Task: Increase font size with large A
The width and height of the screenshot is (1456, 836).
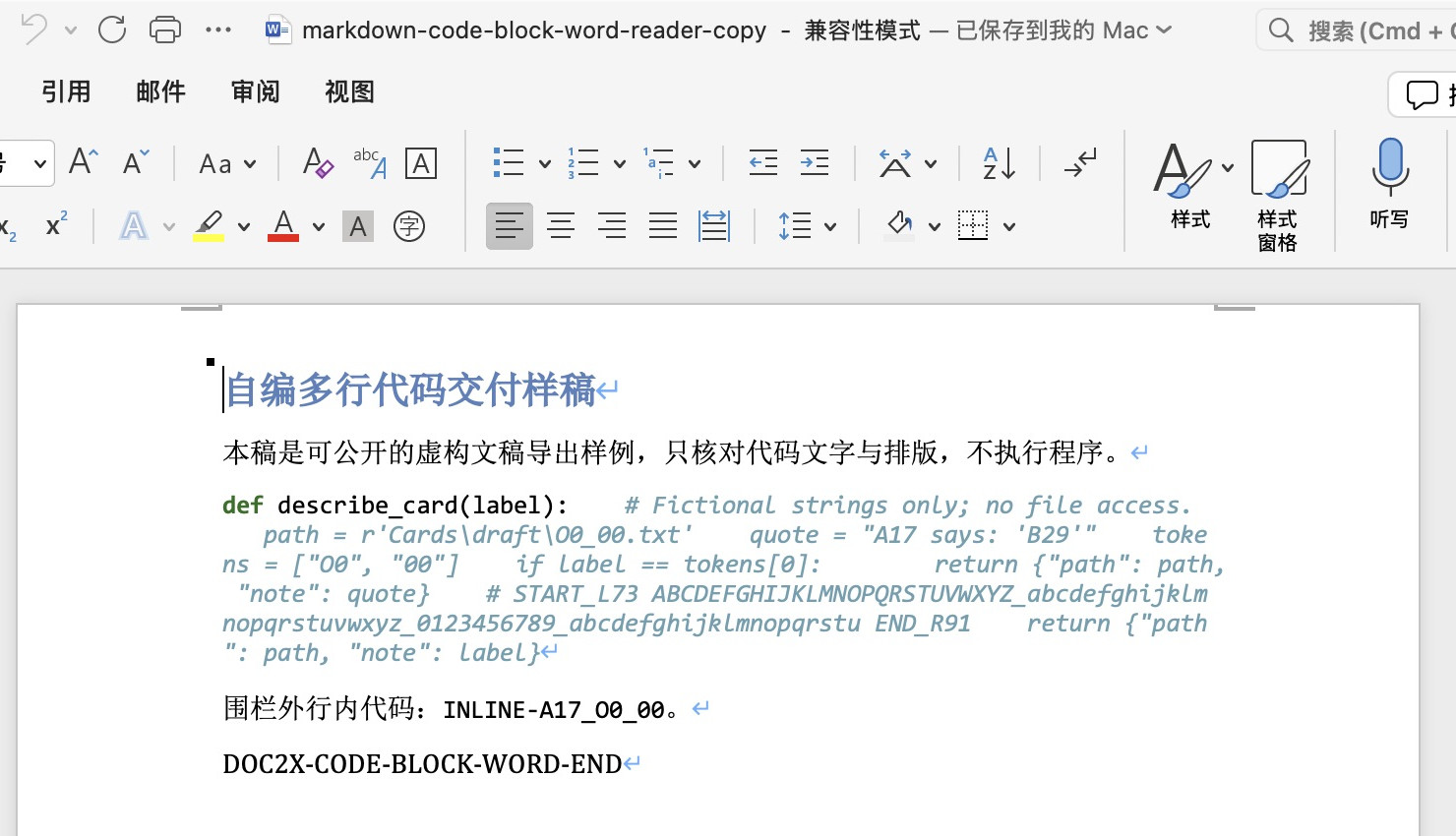Action: 84,161
